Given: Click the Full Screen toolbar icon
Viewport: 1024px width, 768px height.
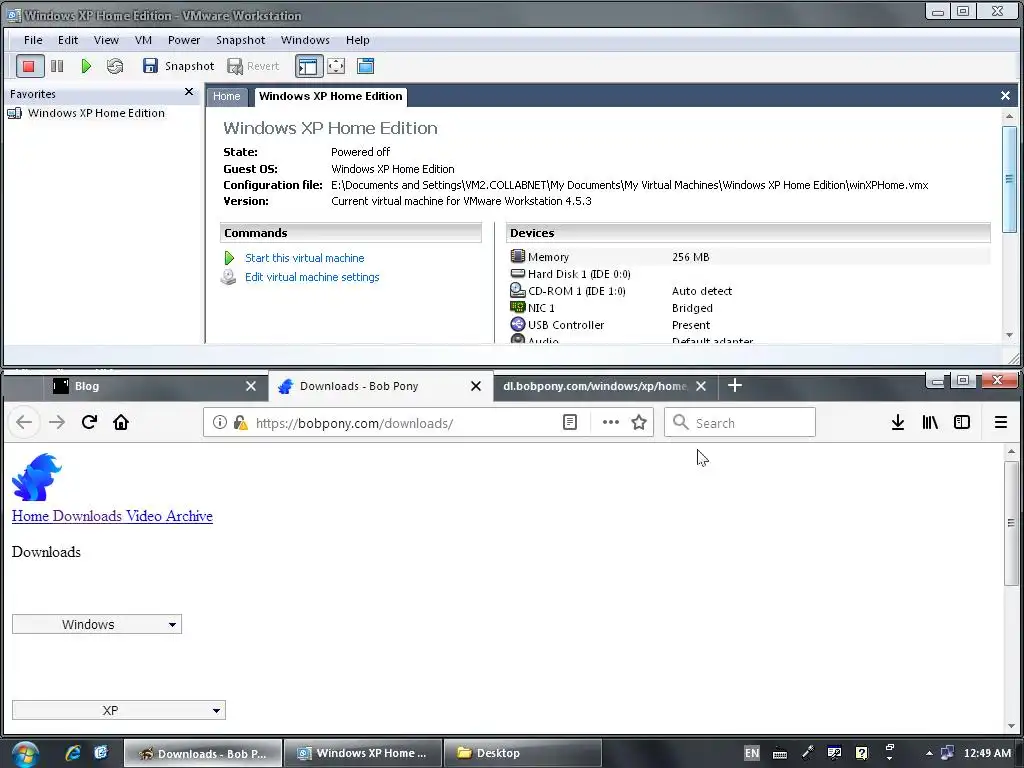Looking at the screenshot, I should [336, 66].
